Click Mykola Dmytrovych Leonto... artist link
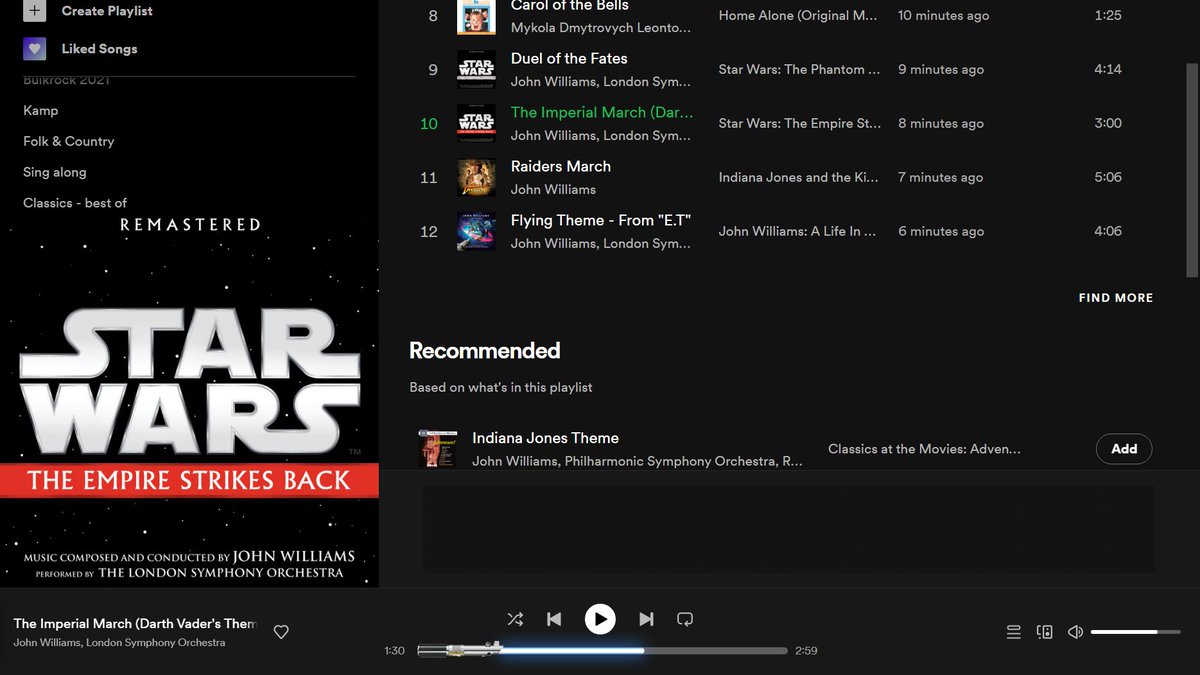Screen dimensions: 1200x675 coord(601,28)
